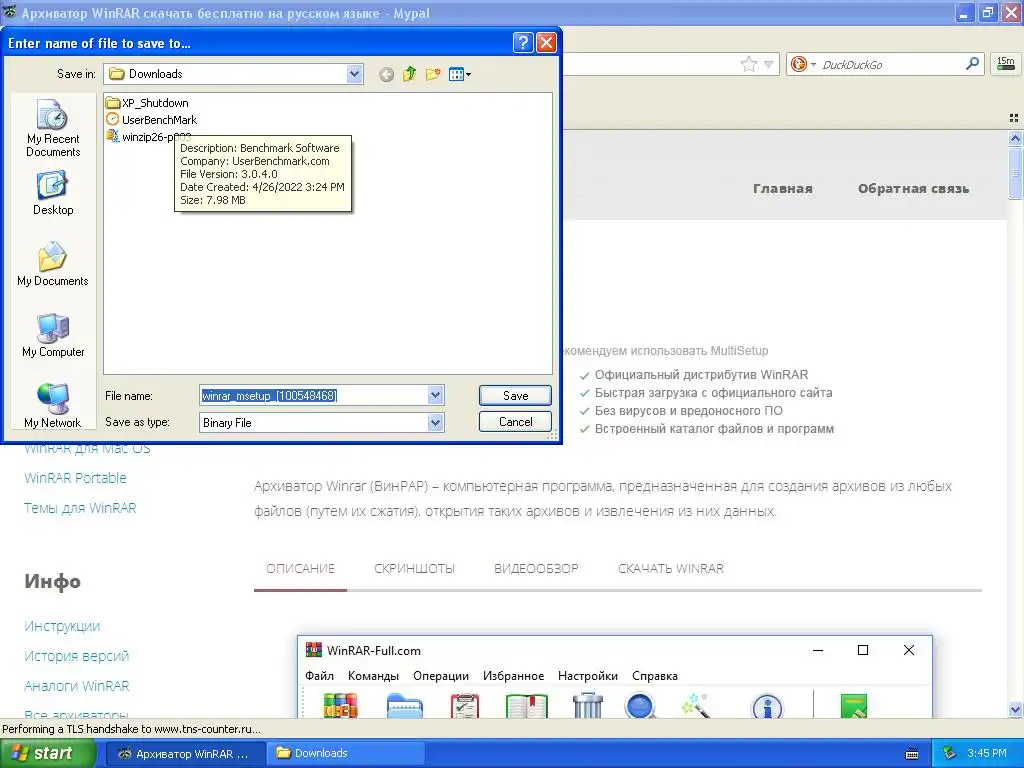Open DuckDuckGo search engine selector
The width and height of the screenshot is (1024, 768).
[x=803, y=64]
